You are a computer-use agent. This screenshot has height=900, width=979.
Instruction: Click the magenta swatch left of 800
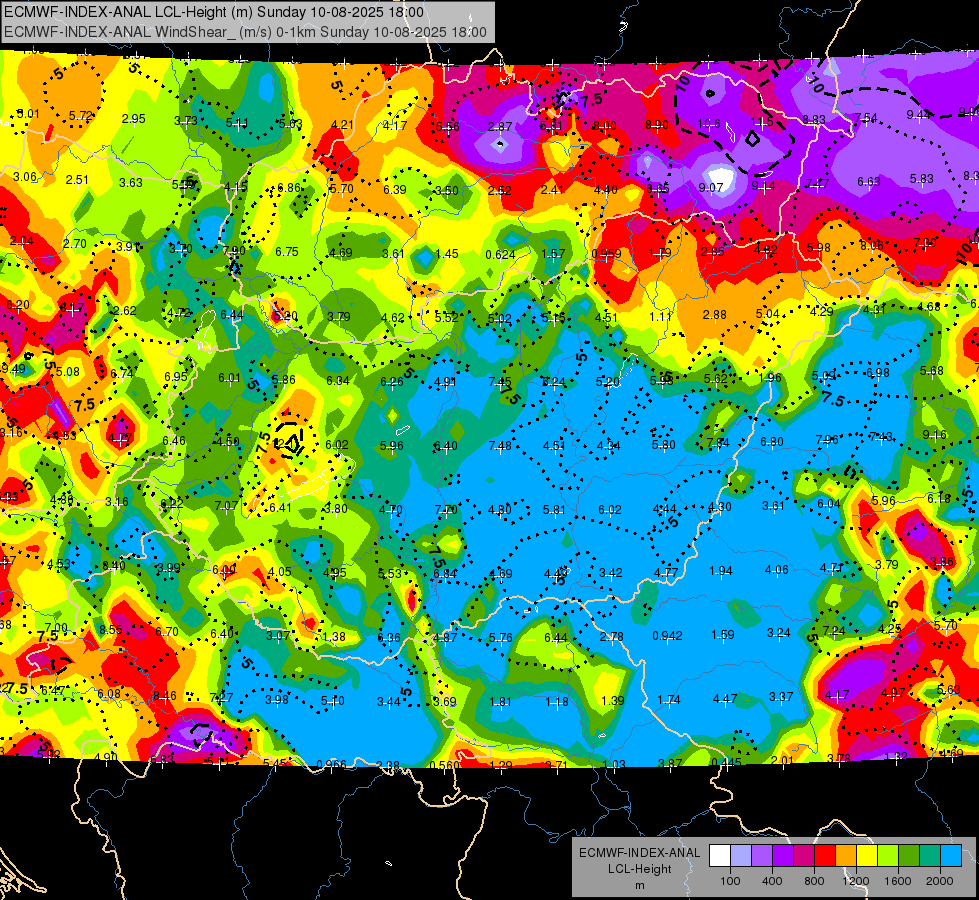[x=804, y=856]
